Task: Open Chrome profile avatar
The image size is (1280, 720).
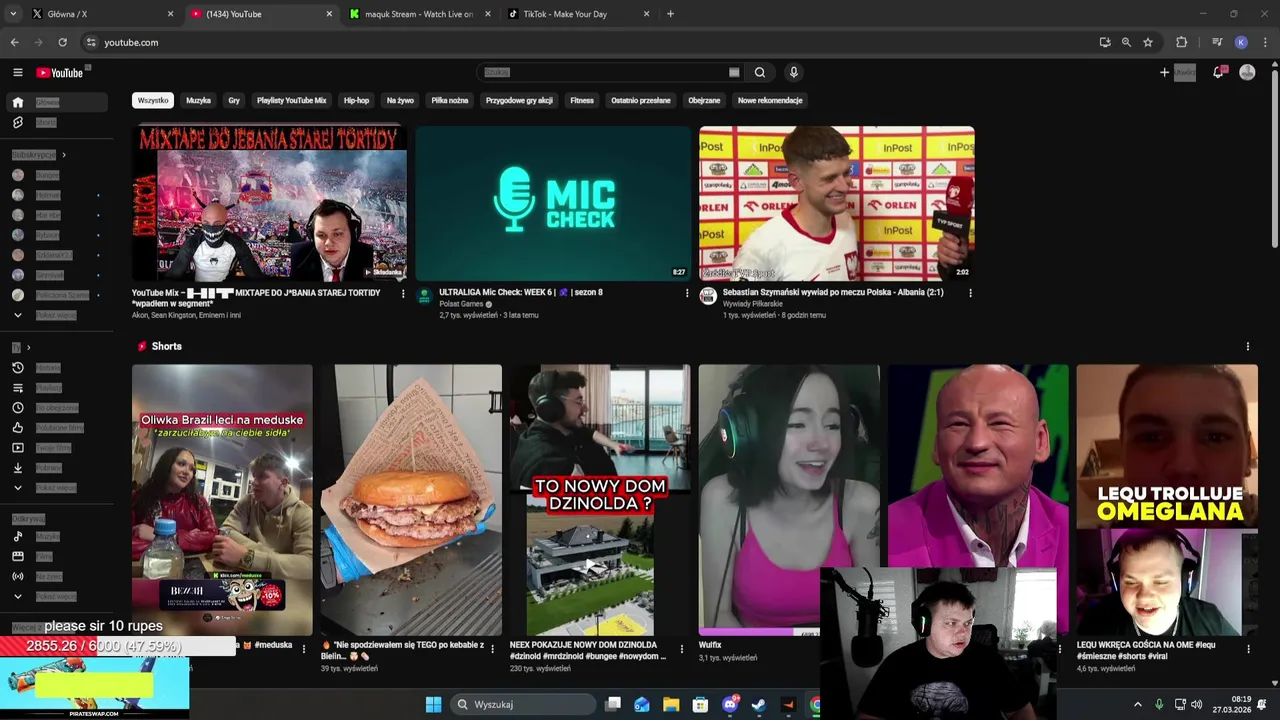Action: [1241, 42]
